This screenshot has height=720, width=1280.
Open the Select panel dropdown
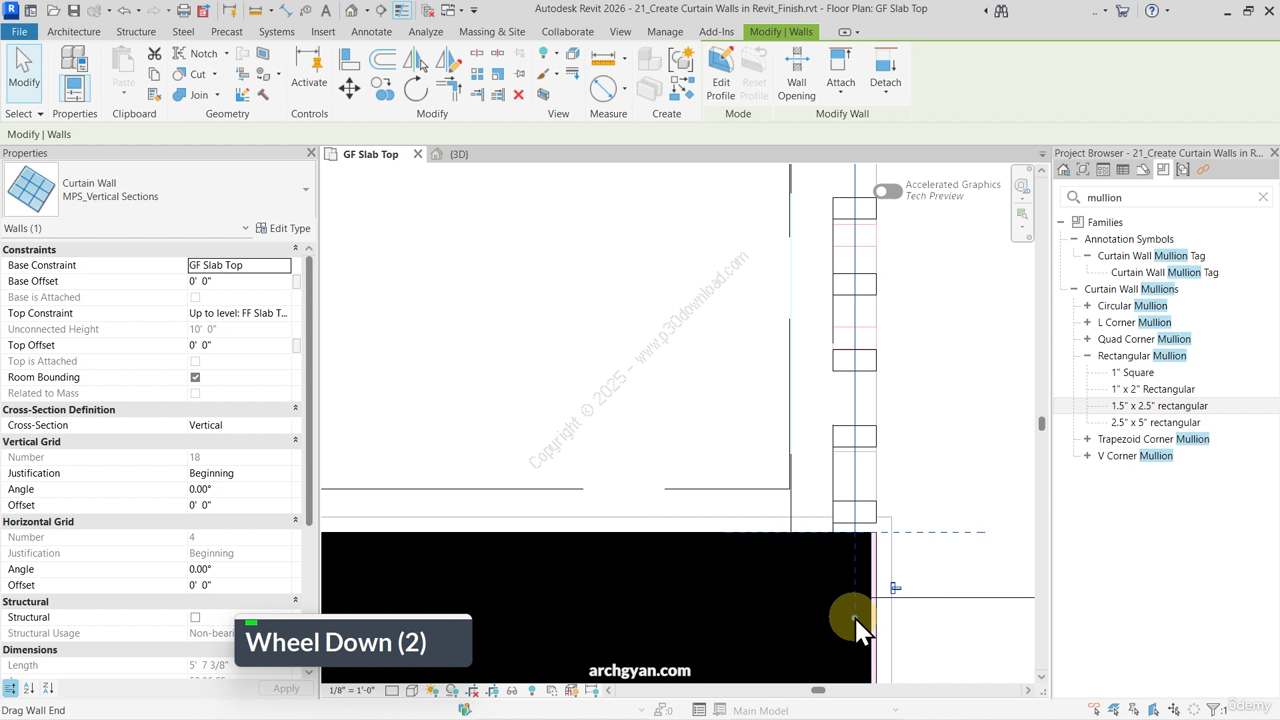click(25, 114)
